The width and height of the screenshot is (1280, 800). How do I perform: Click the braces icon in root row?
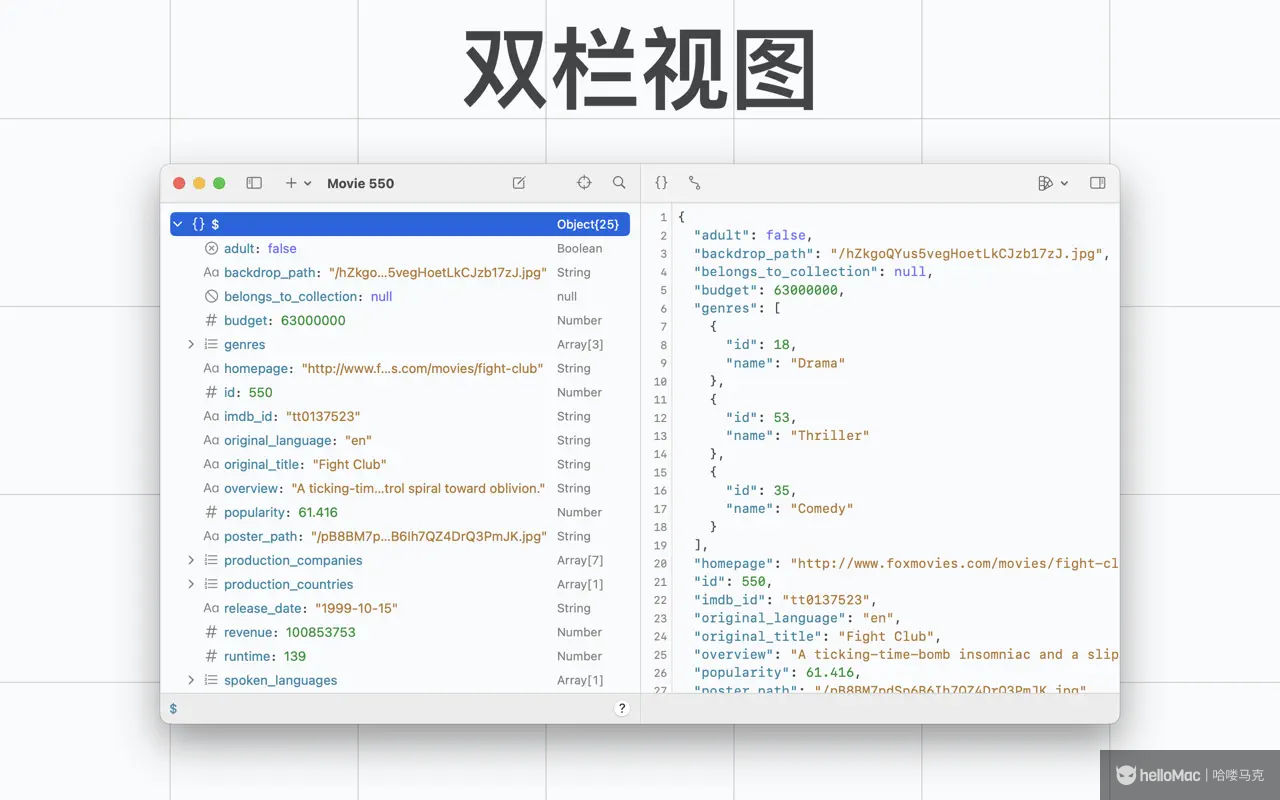pos(198,225)
